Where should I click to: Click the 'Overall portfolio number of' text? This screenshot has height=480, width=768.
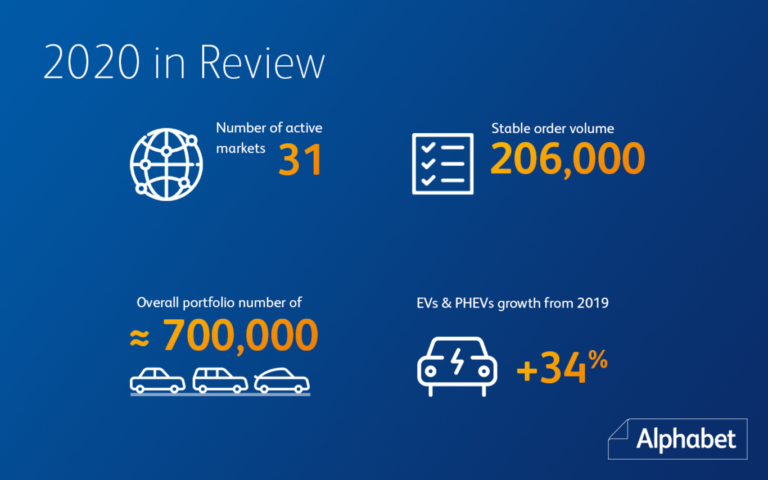coord(219,301)
